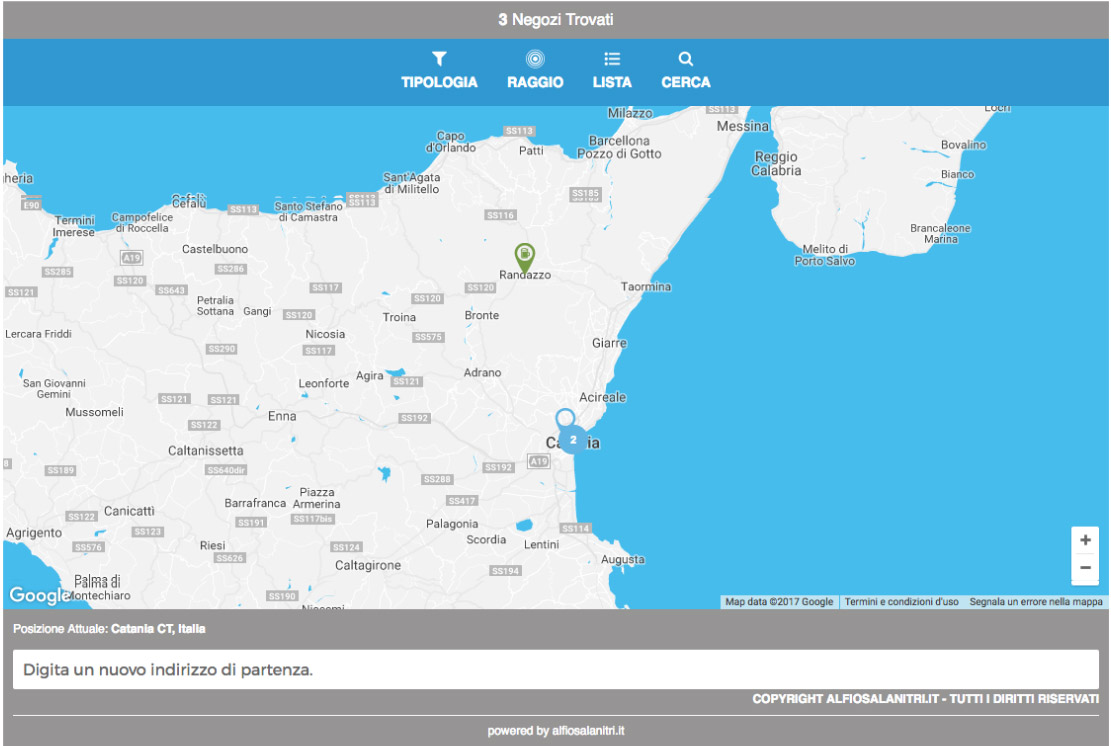Image resolution: width=1111 pixels, height=746 pixels.
Task: Click the Patti map label
Action: (531, 150)
